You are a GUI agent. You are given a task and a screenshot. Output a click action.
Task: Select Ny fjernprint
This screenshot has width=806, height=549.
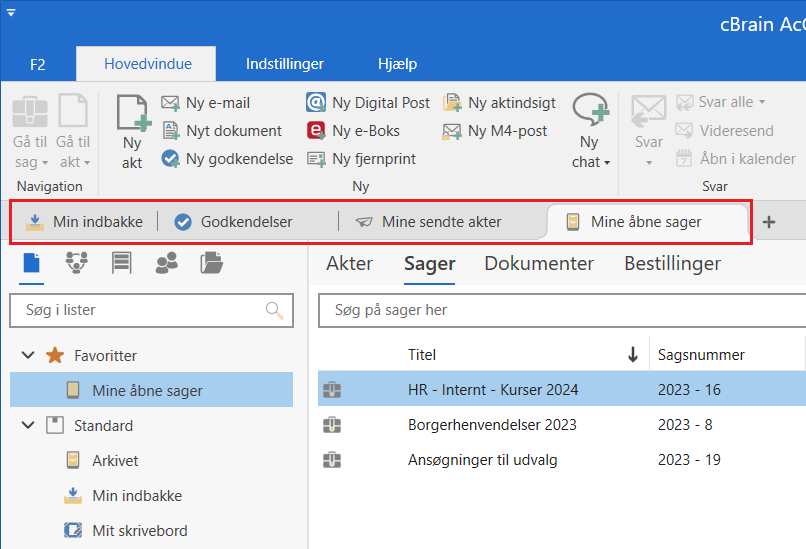[361, 159]
